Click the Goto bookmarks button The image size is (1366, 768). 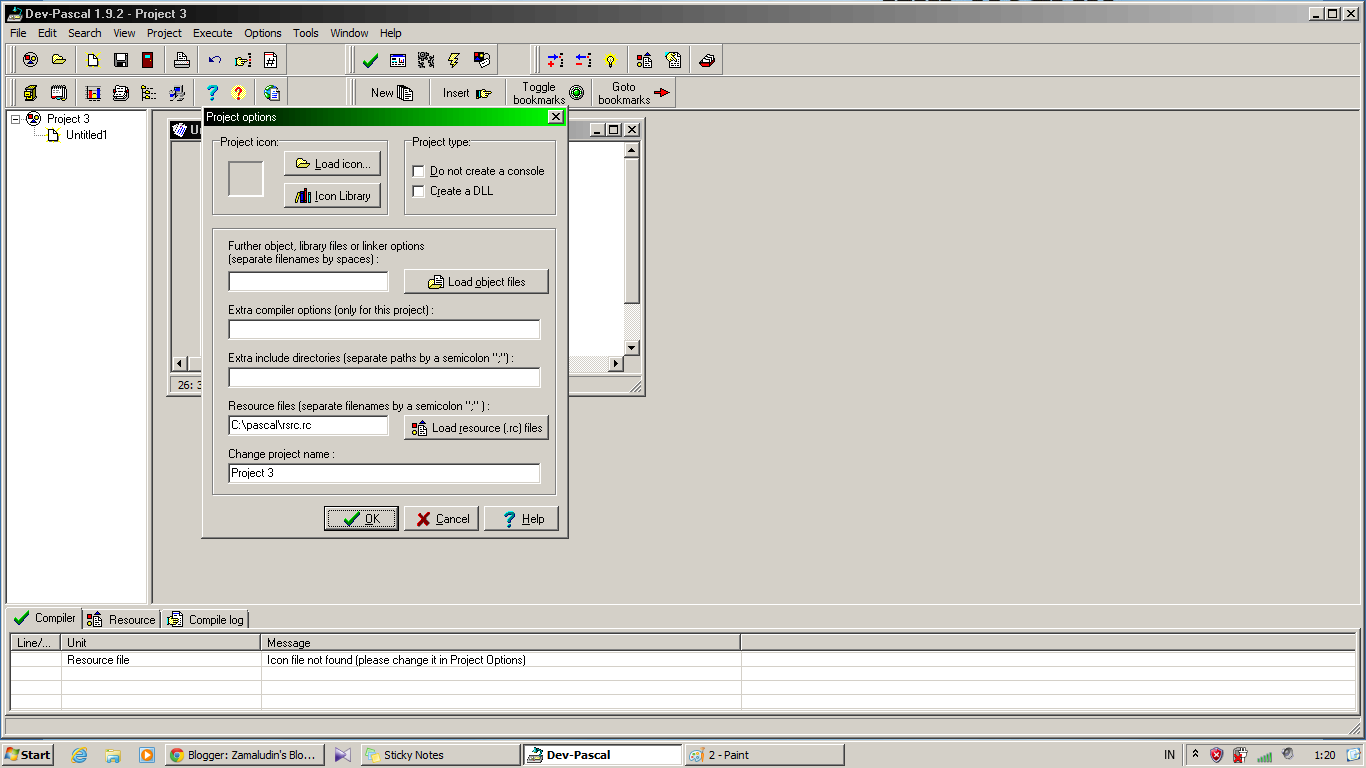[634, 93]
